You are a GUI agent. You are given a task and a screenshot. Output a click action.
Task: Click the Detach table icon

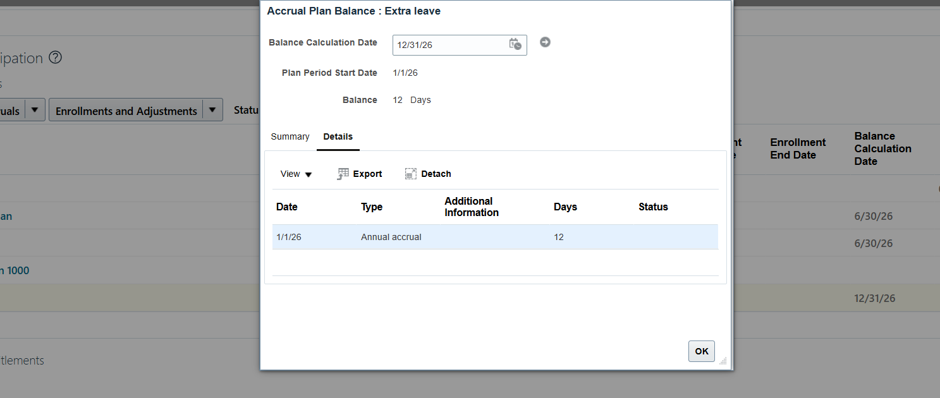tap(411, 174)
